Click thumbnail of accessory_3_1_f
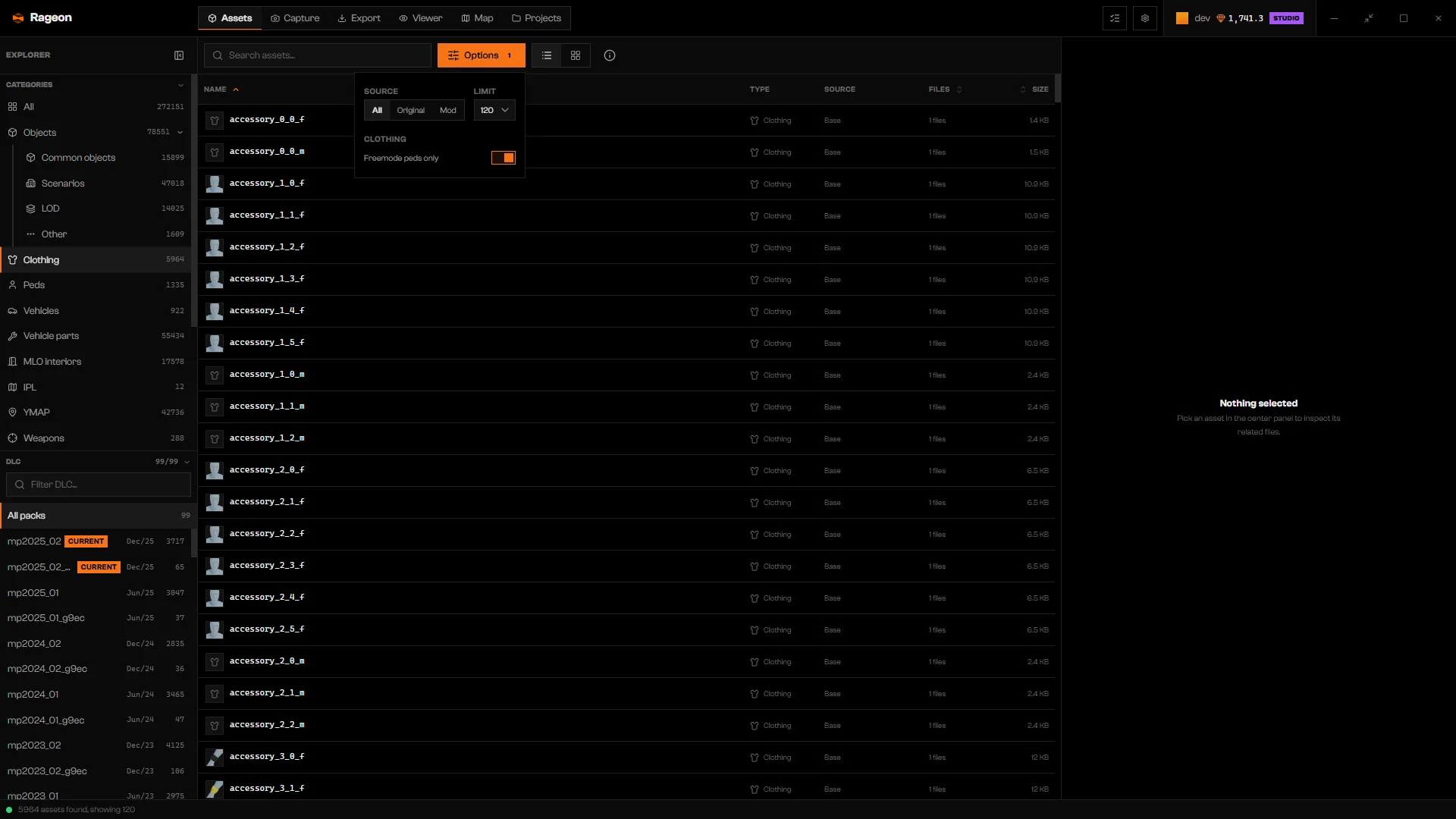Viewport: 1456px width, 819px height. tap(215, 789)
